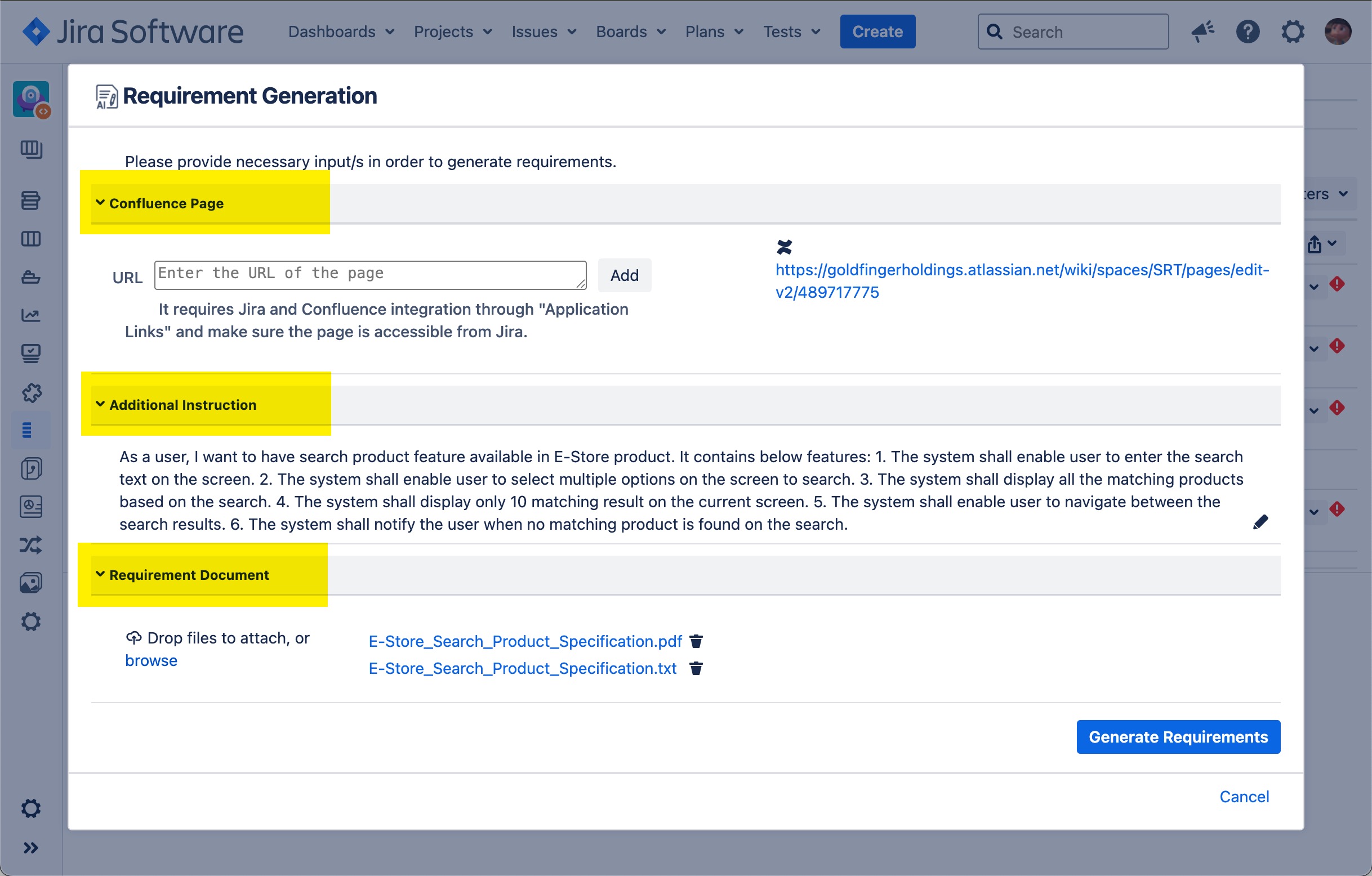Image resolution: width=1372 pixels, height=876 pixels.
Task: Collapse the Confluence Page section
Action: [x=100, y=203]
